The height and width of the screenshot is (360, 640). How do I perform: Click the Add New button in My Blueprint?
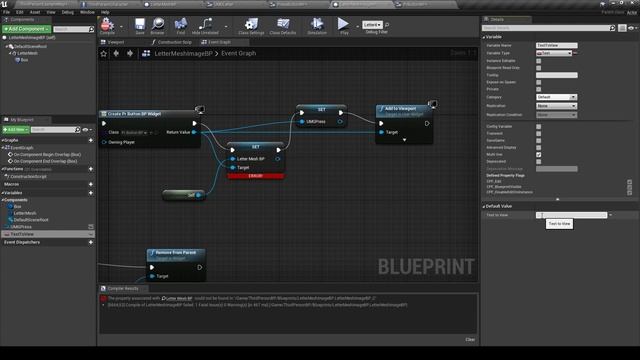pyautogui.click(x=16, y=130)
